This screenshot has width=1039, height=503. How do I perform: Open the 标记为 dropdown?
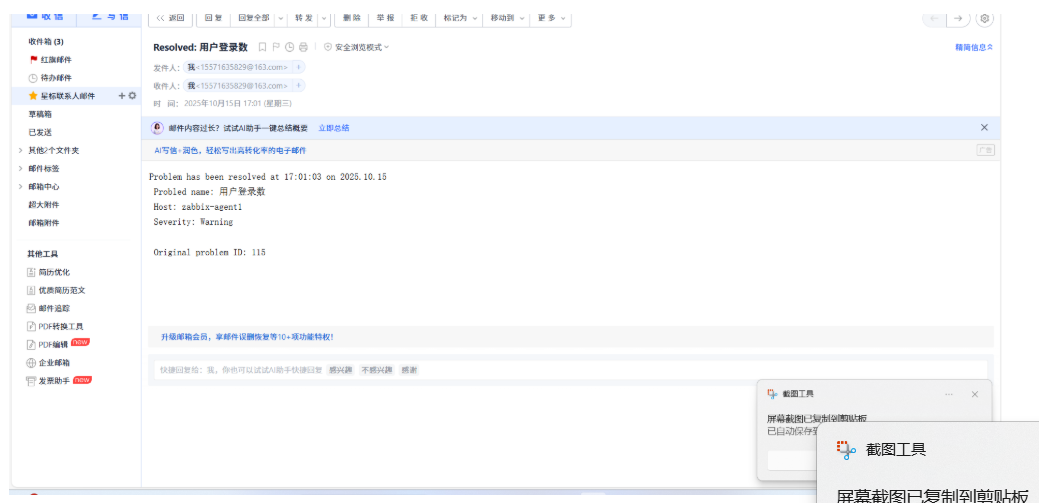coord(459,18)
